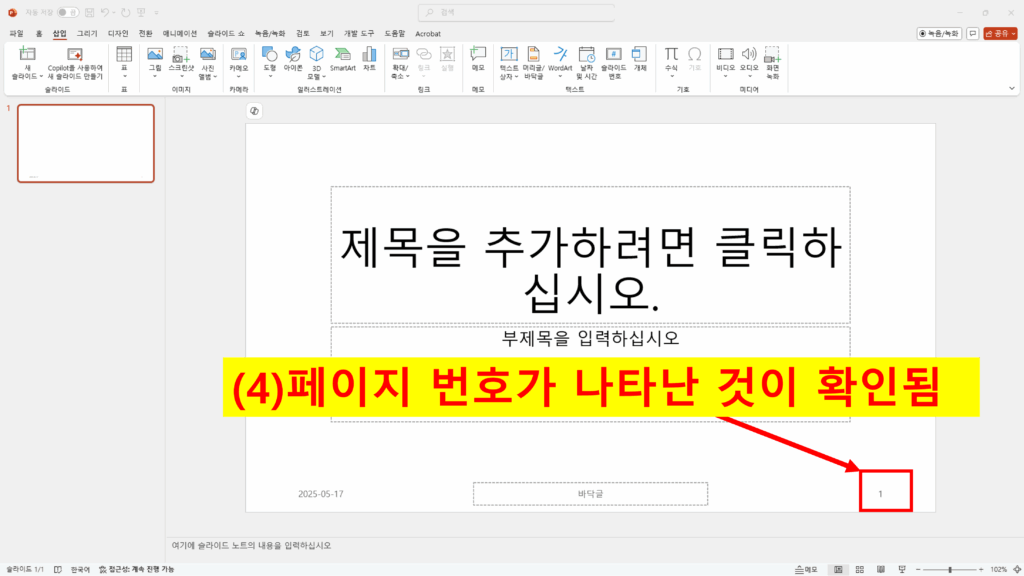1024x576 pixels.
Task: Open the Slide Show (슬라이드 쇼) tab
Action: 226,33
